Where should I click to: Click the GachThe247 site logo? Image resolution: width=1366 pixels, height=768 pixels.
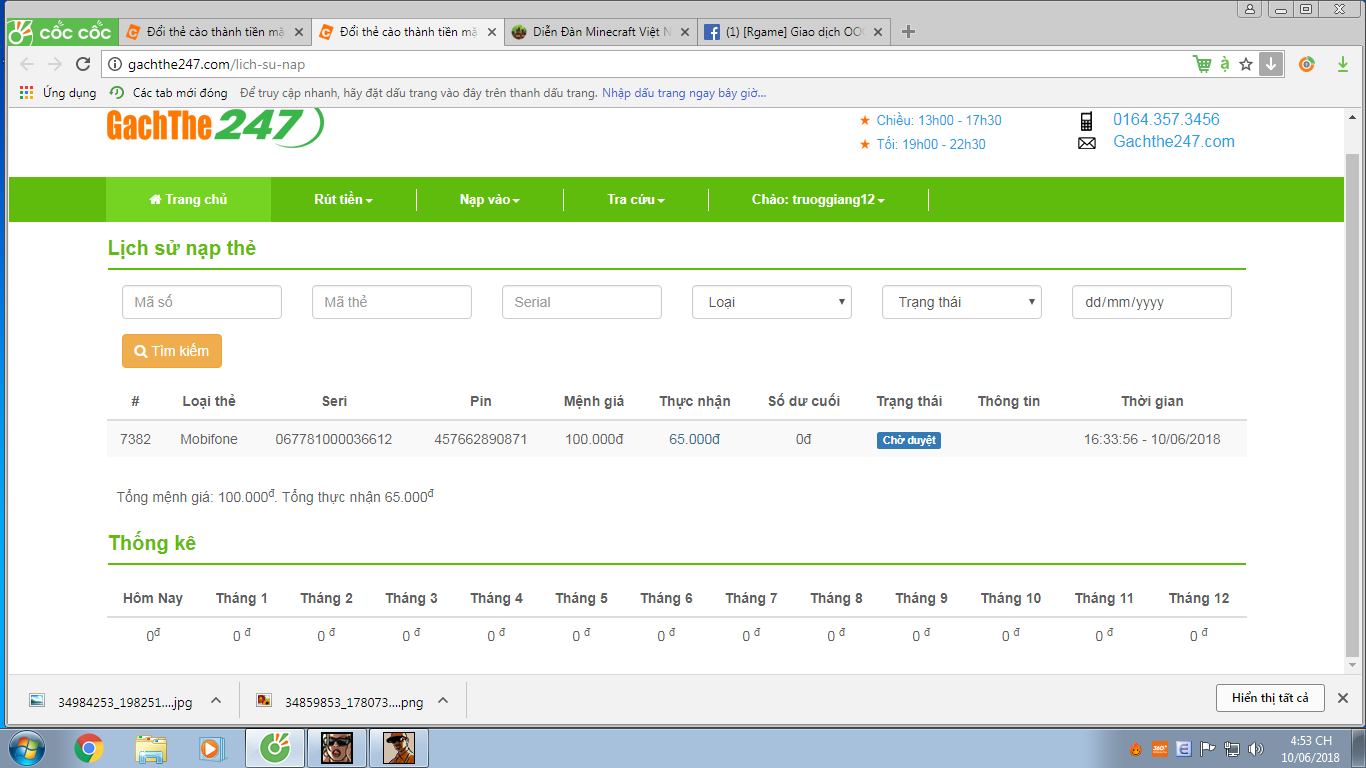pos(215,126)
